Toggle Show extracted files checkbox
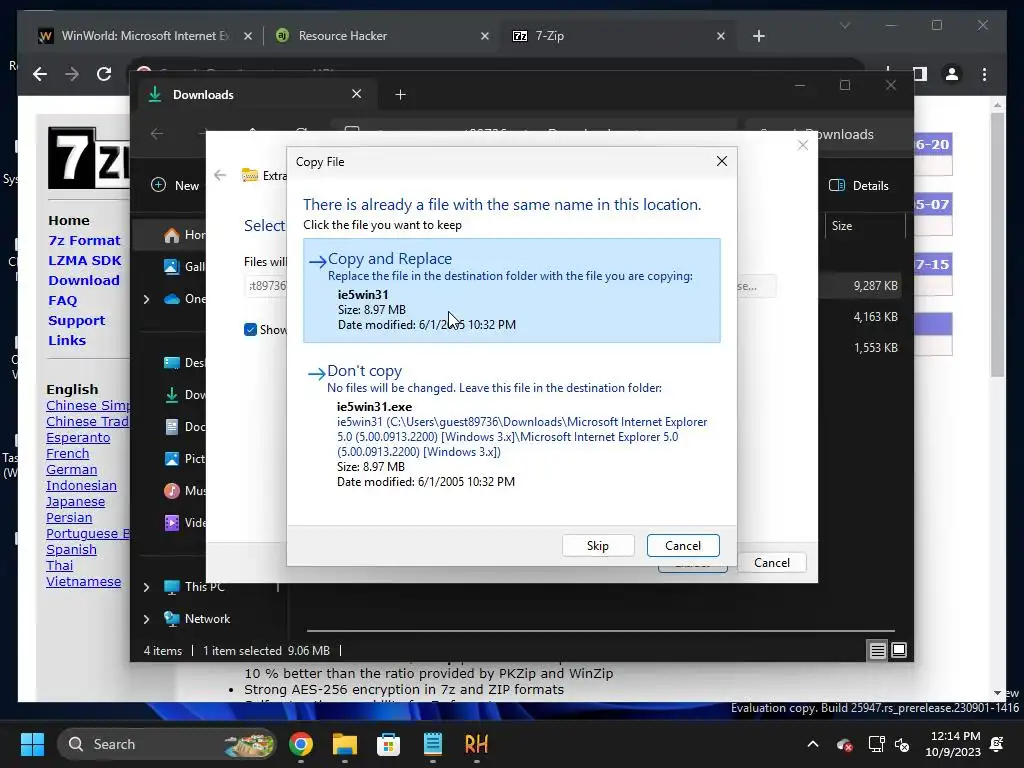The height and width of the screenshot is (768, 1024). click(250, 329)
